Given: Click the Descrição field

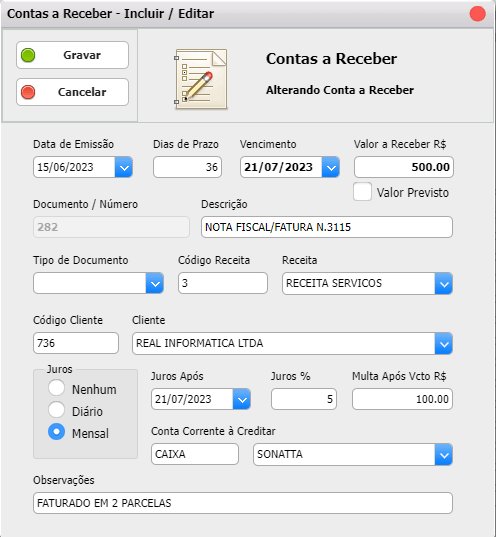Looking at the screenshot, I should point(327,227).
